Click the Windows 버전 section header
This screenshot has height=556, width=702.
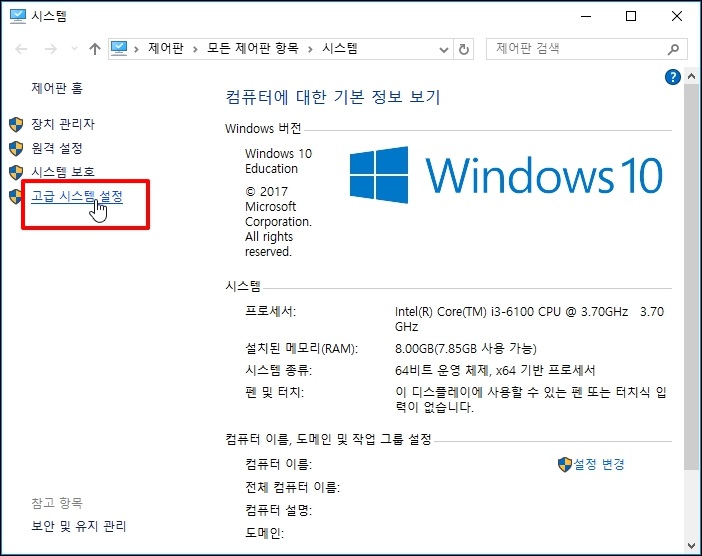(263, 128)
